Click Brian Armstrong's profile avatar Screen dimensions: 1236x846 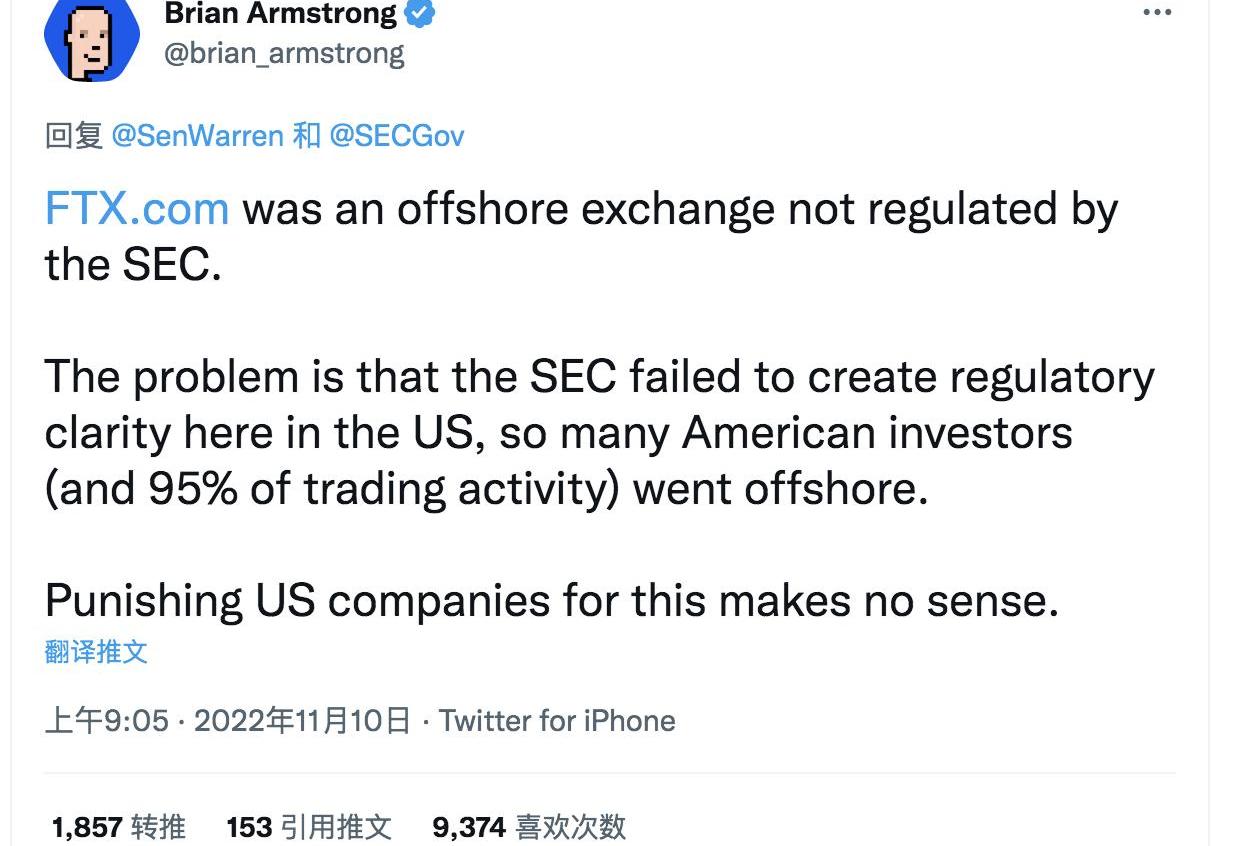(91, 38)
